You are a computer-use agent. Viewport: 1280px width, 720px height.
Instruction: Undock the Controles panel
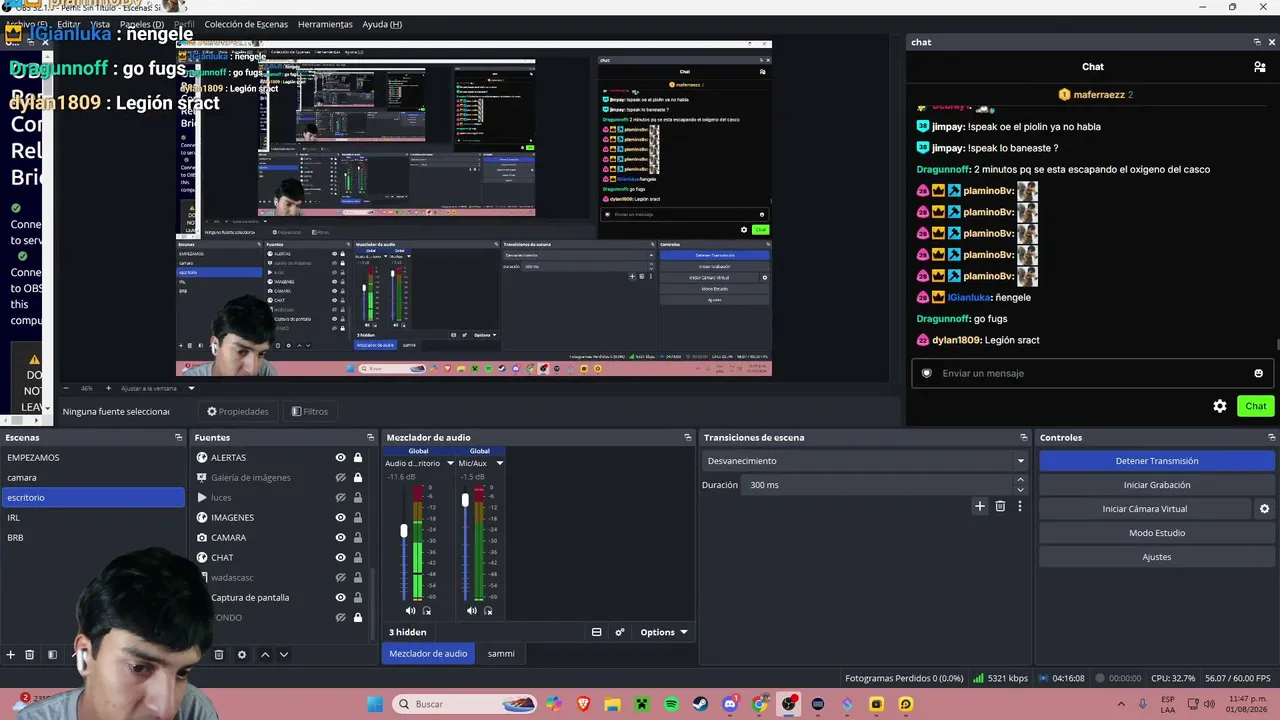point(1272,437)
